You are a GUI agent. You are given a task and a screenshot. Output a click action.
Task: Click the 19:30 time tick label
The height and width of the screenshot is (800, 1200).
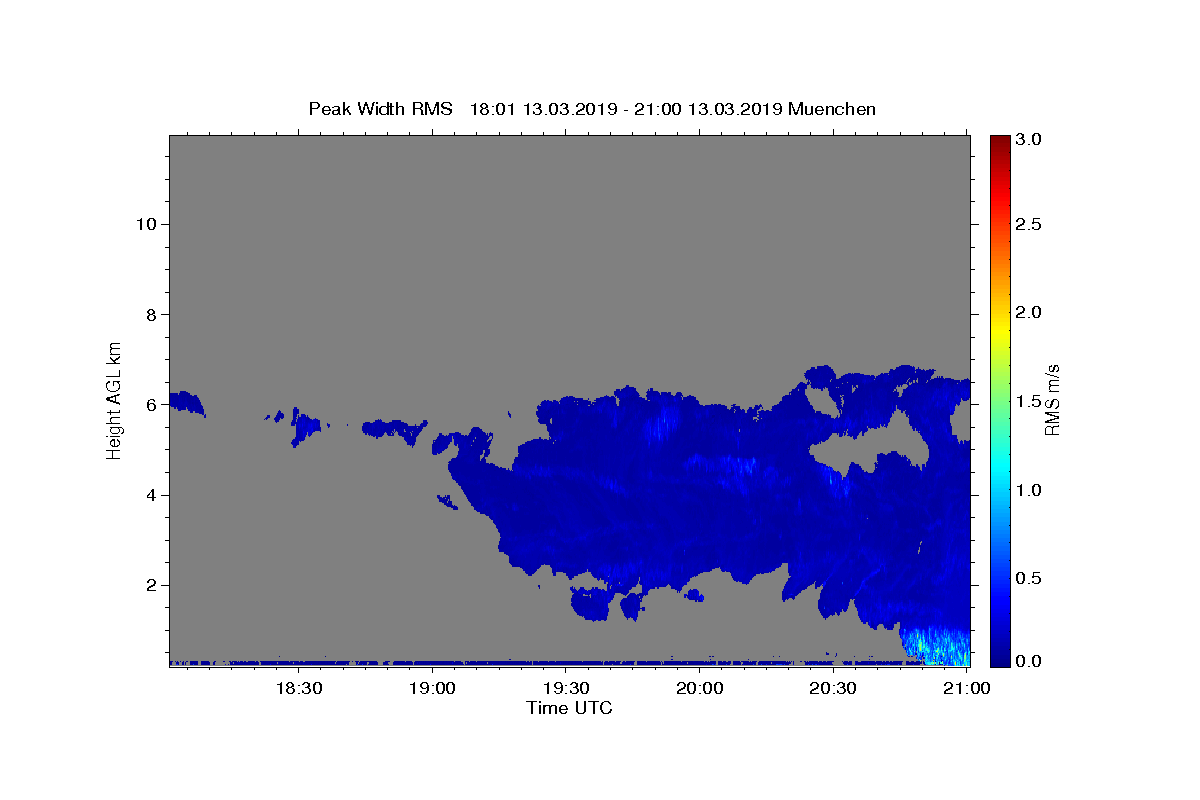[x=566, y=688]
